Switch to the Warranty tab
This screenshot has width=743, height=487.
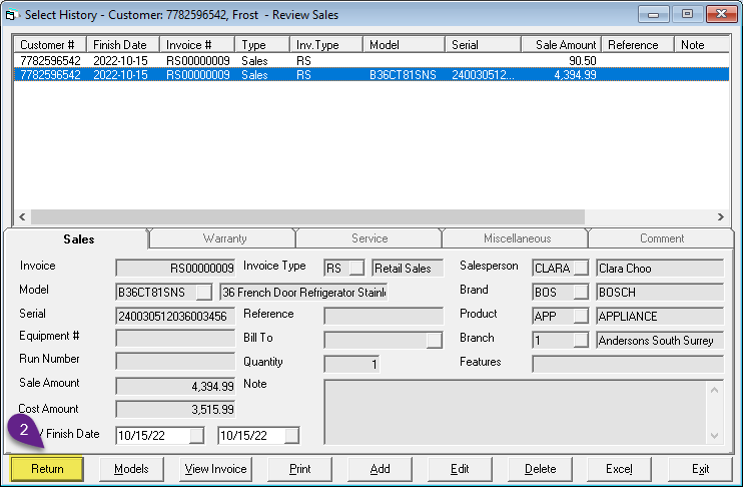pos(225,238)
